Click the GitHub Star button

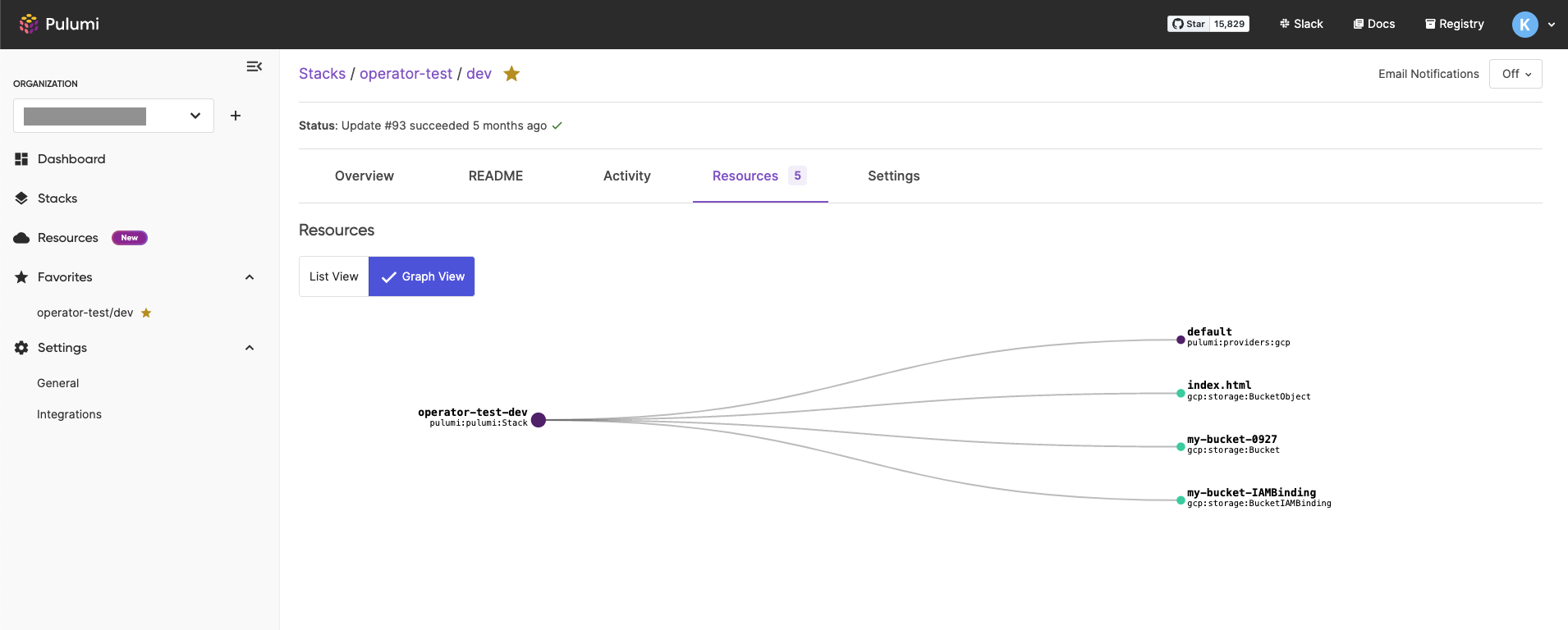(1188, 24)
